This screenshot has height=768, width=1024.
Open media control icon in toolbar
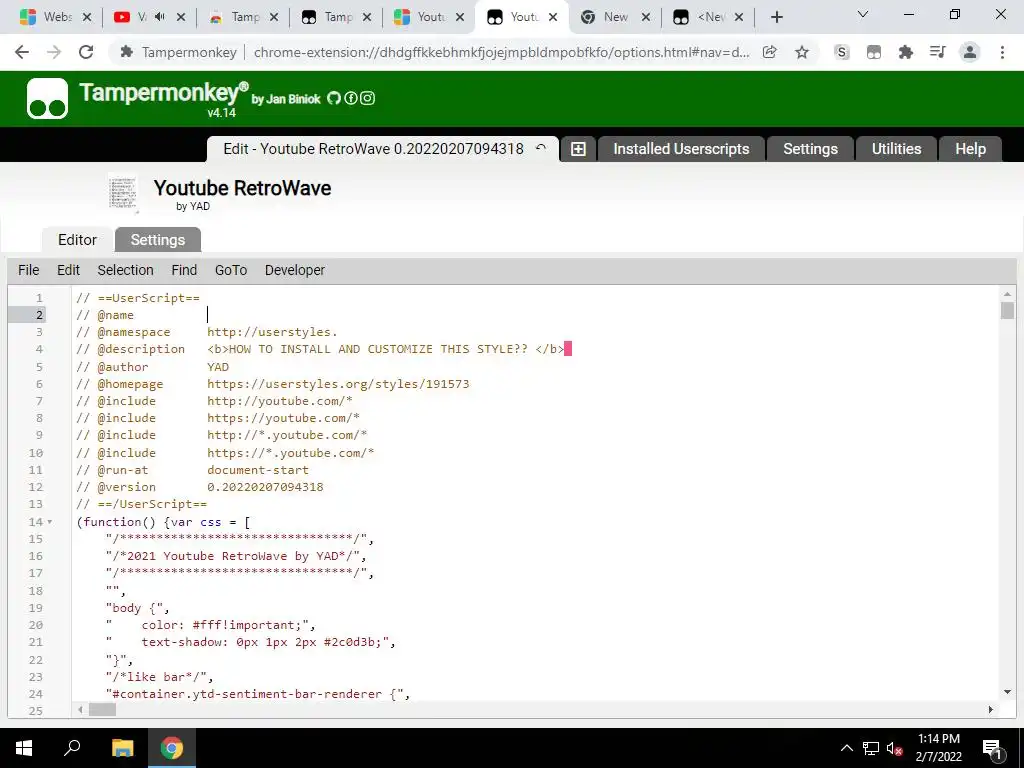pyautogui.click(x=938, y=52)
